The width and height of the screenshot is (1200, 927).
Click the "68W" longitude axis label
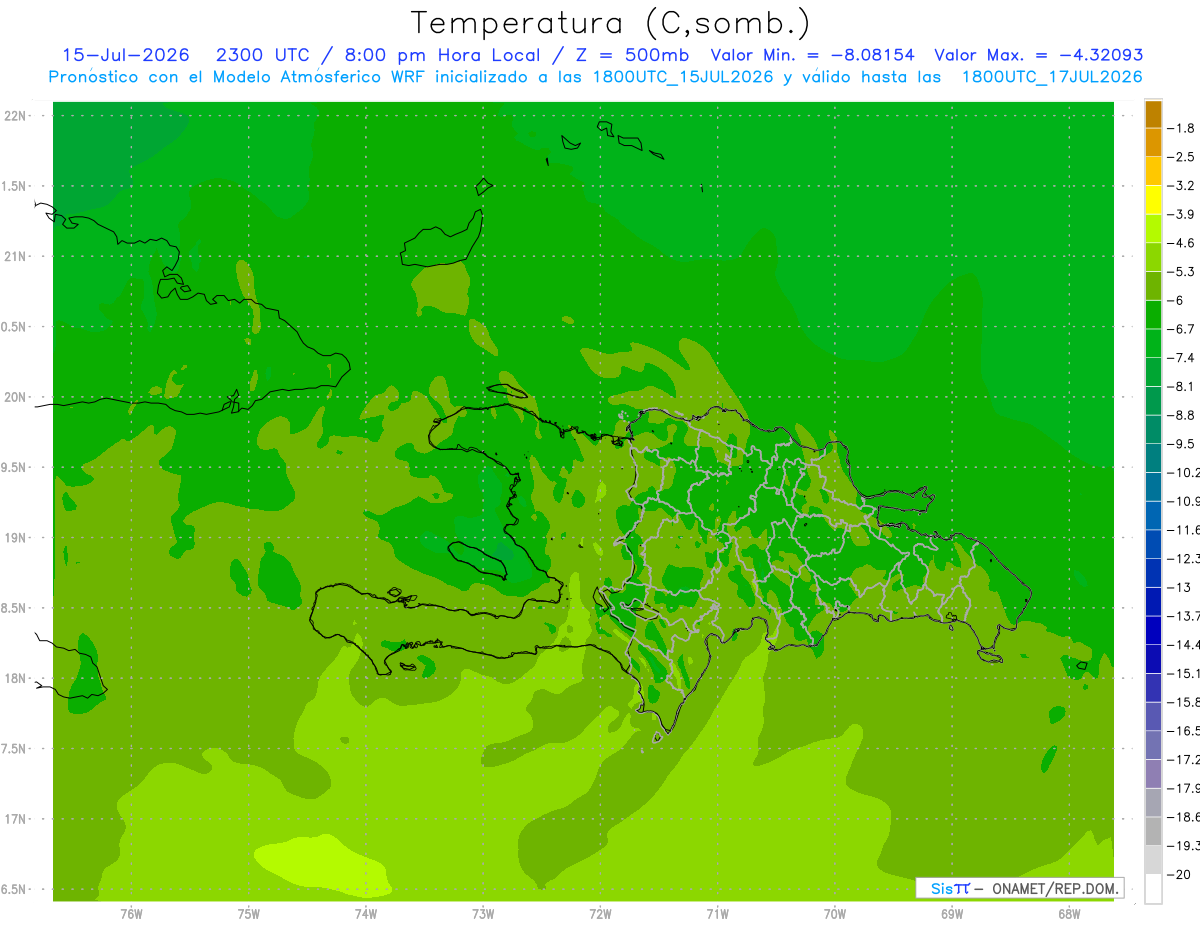(x=1069, y=914)
